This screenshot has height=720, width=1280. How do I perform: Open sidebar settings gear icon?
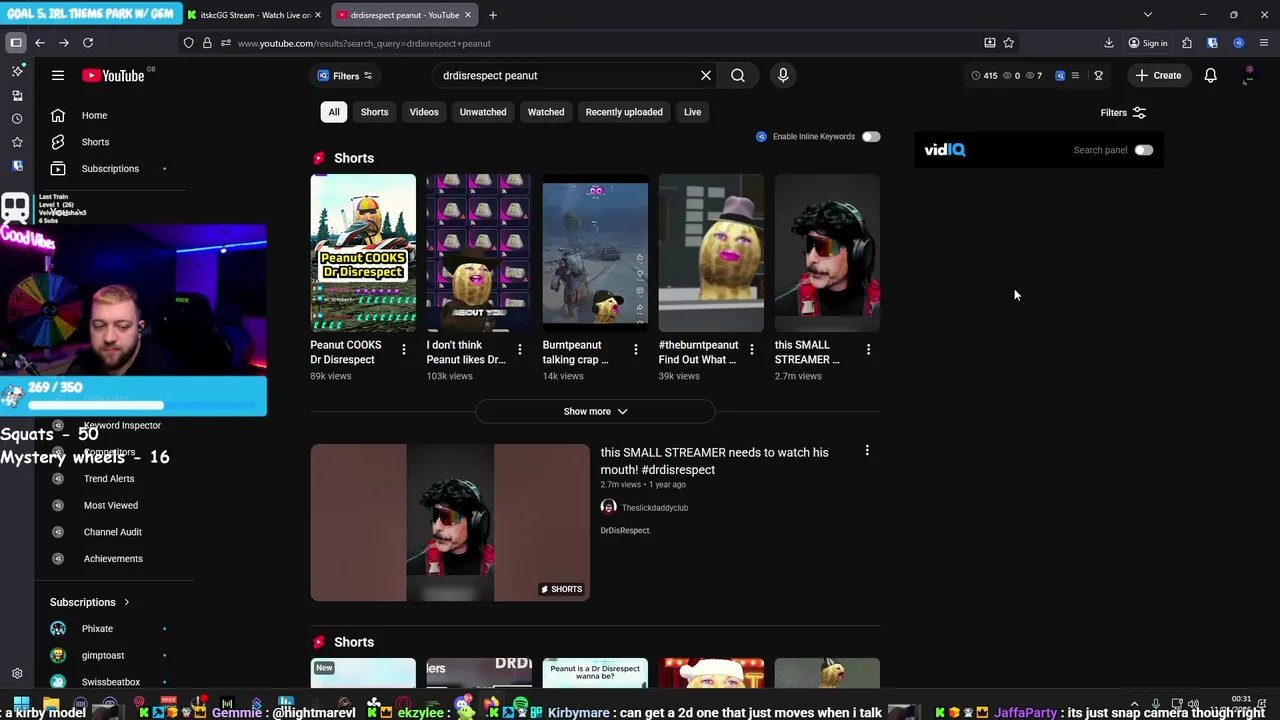[x=17, y=674]
